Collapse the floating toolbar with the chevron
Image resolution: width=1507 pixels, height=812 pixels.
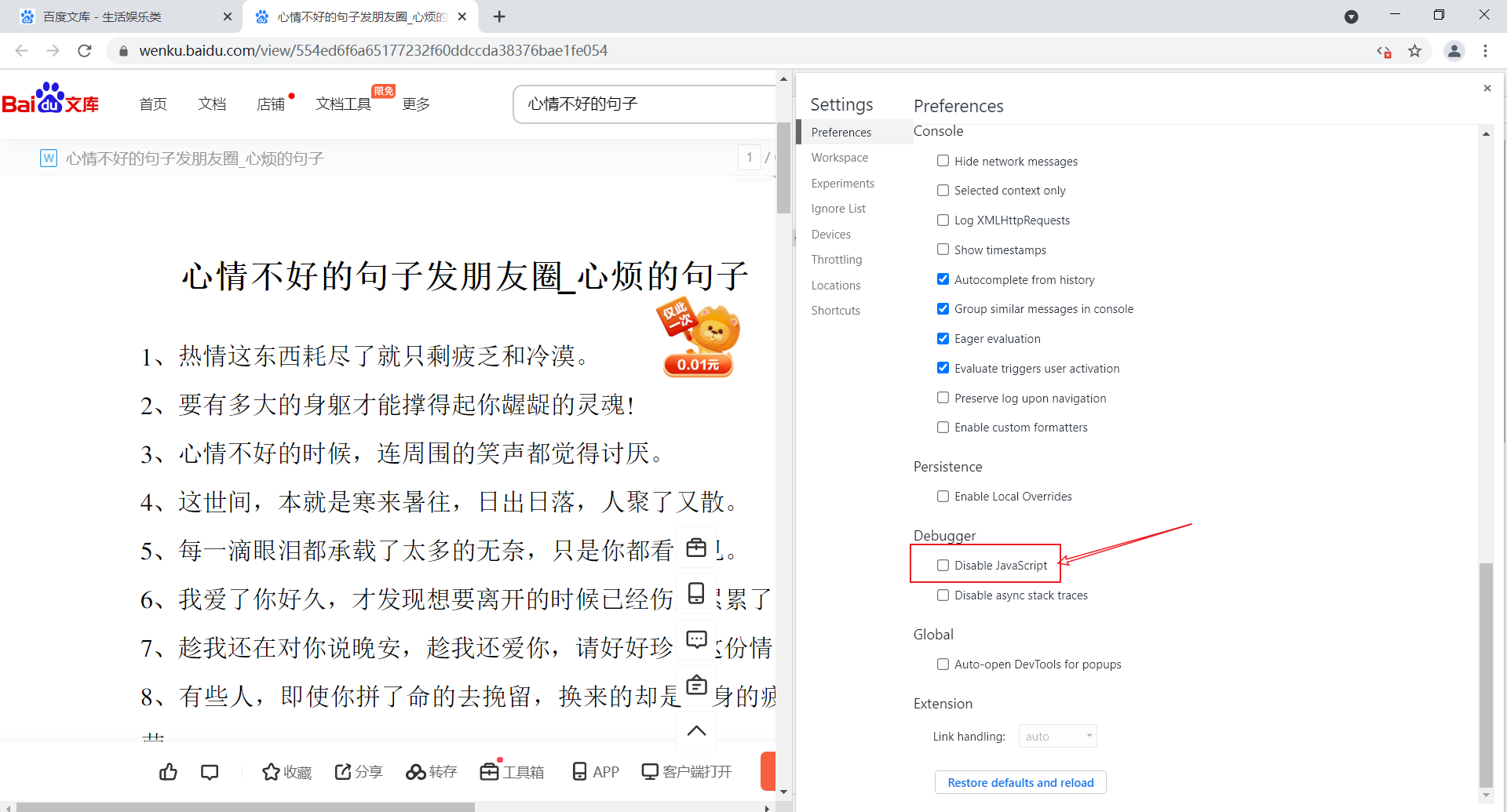(696, 730)
